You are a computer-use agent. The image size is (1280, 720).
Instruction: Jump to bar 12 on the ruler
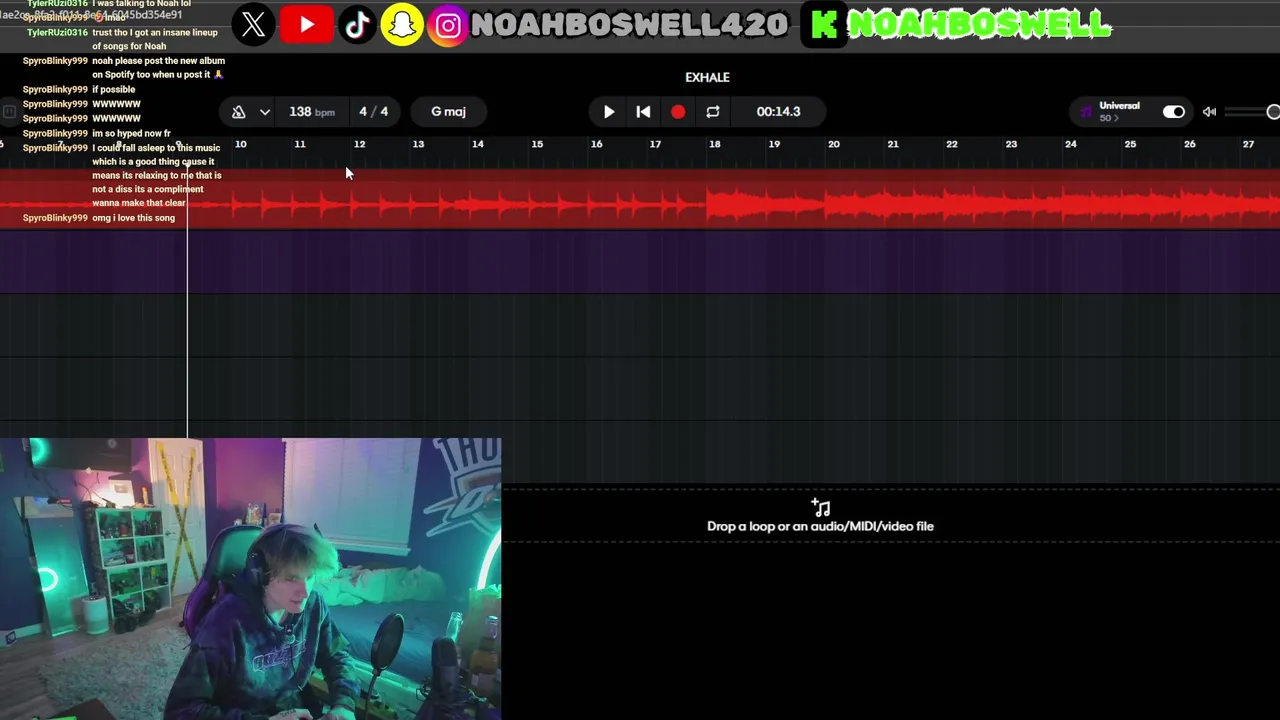pyautogui.click(x=359, y=145)
